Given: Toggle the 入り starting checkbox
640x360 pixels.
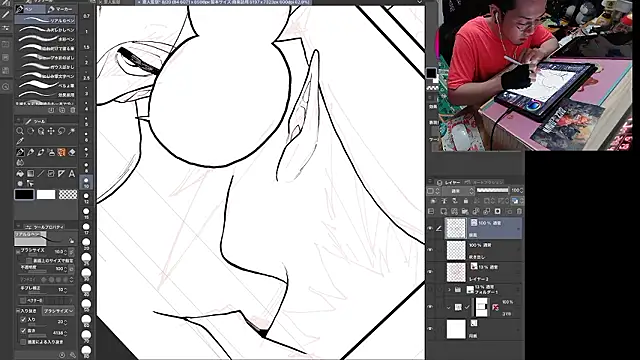Looking at the screenshot, I should point(23,320).
